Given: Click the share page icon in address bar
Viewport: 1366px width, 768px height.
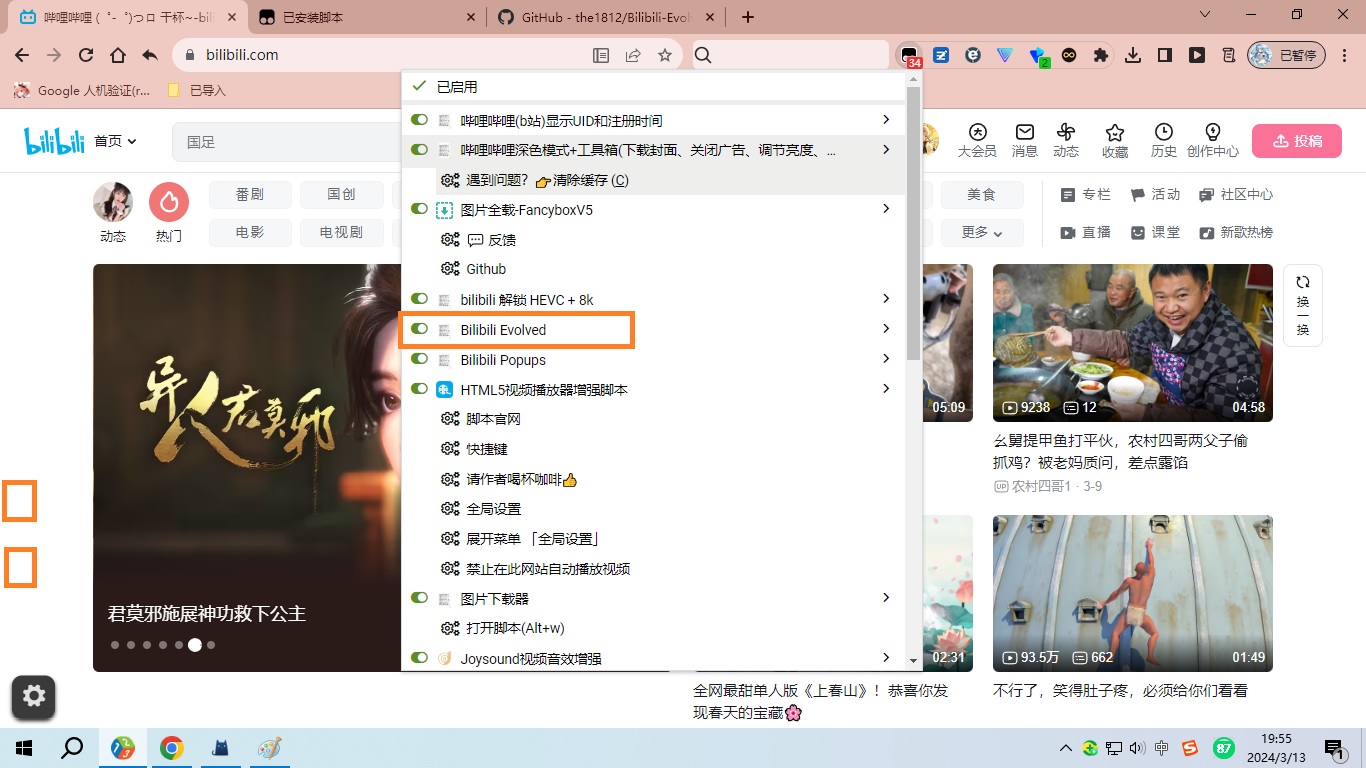Looking at the screenshot, I should click(633, 55).
